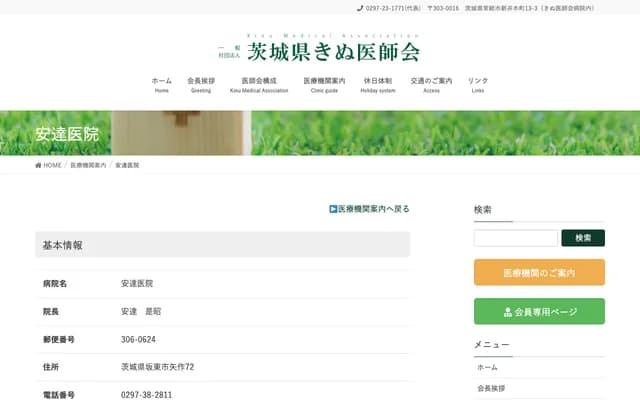Click the sidebar メニュー heading
640x400 pixels.
click(491, 344)
